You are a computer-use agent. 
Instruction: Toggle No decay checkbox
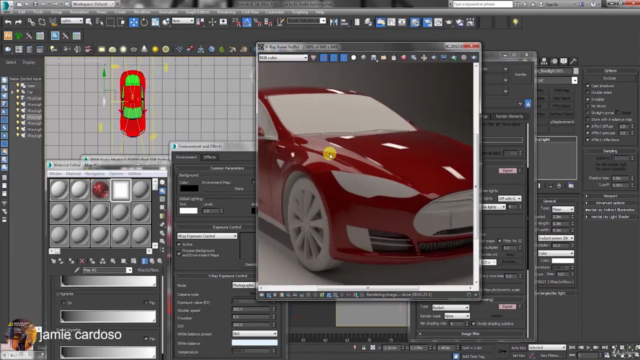pos(588,106)
